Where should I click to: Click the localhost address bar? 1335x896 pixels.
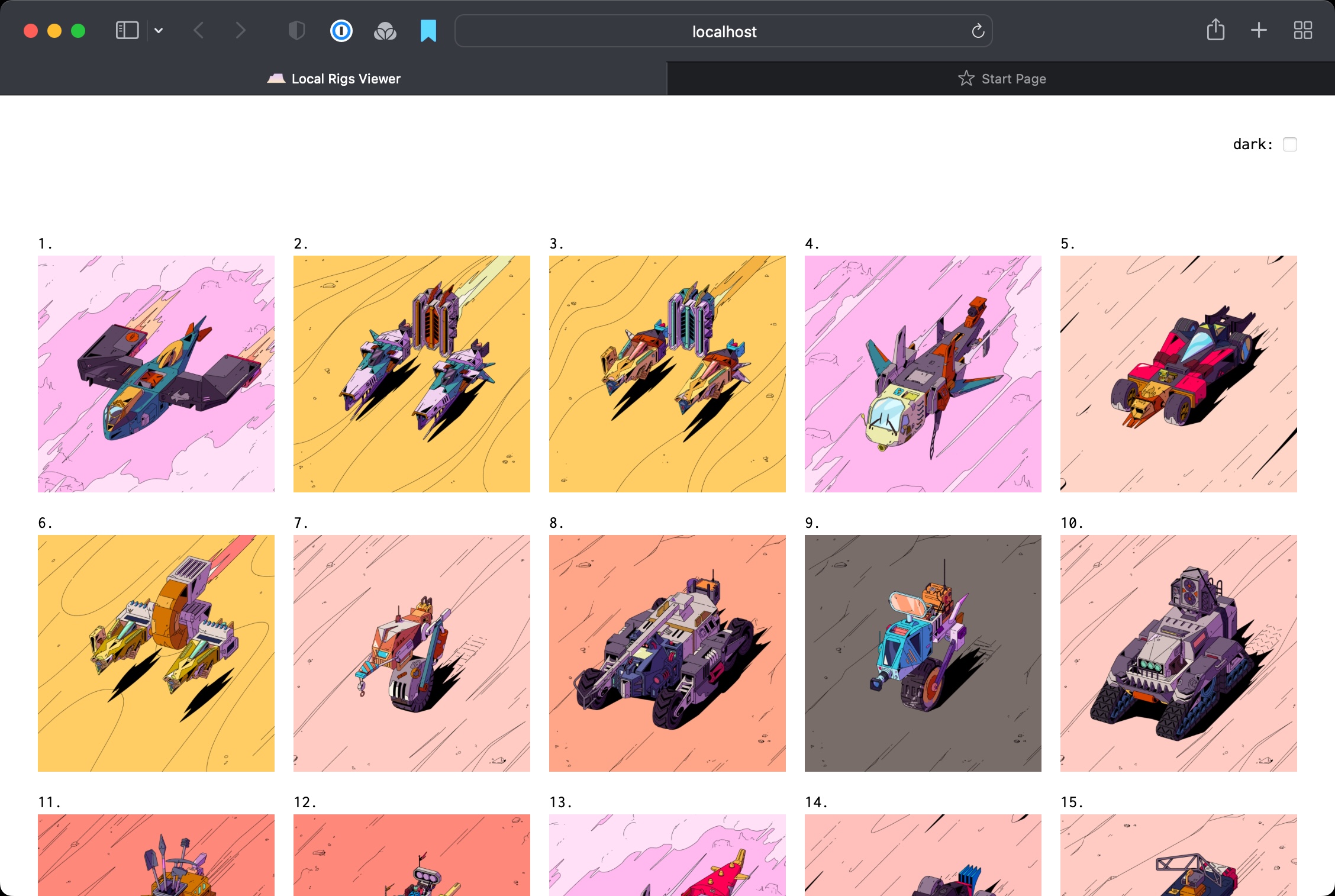(723, 31)
